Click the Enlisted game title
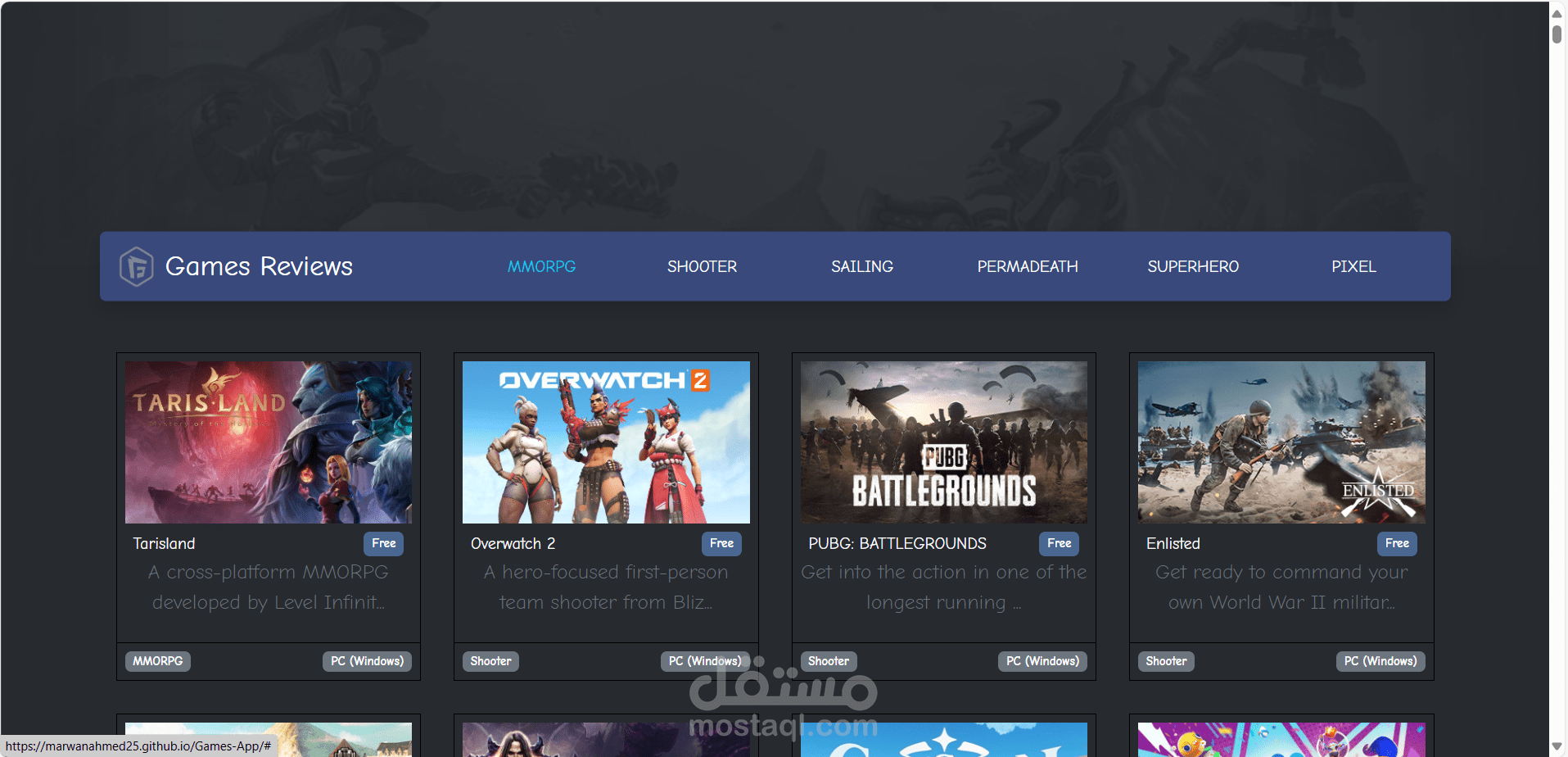The image size is (1568, 757). click(1173, 543)
